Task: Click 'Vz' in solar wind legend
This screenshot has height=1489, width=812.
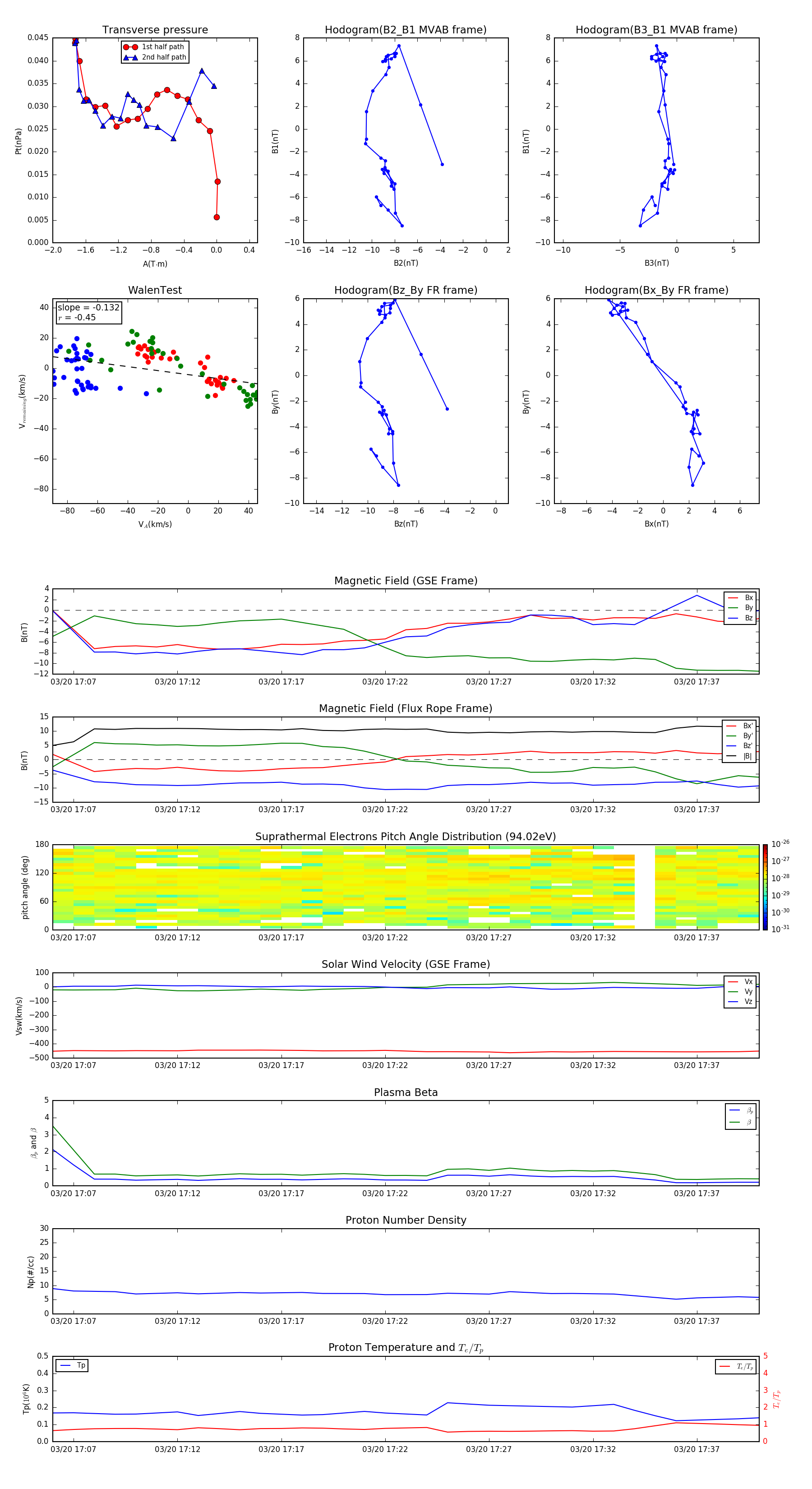Action: pyautogui.click(x=741, y=1002)
